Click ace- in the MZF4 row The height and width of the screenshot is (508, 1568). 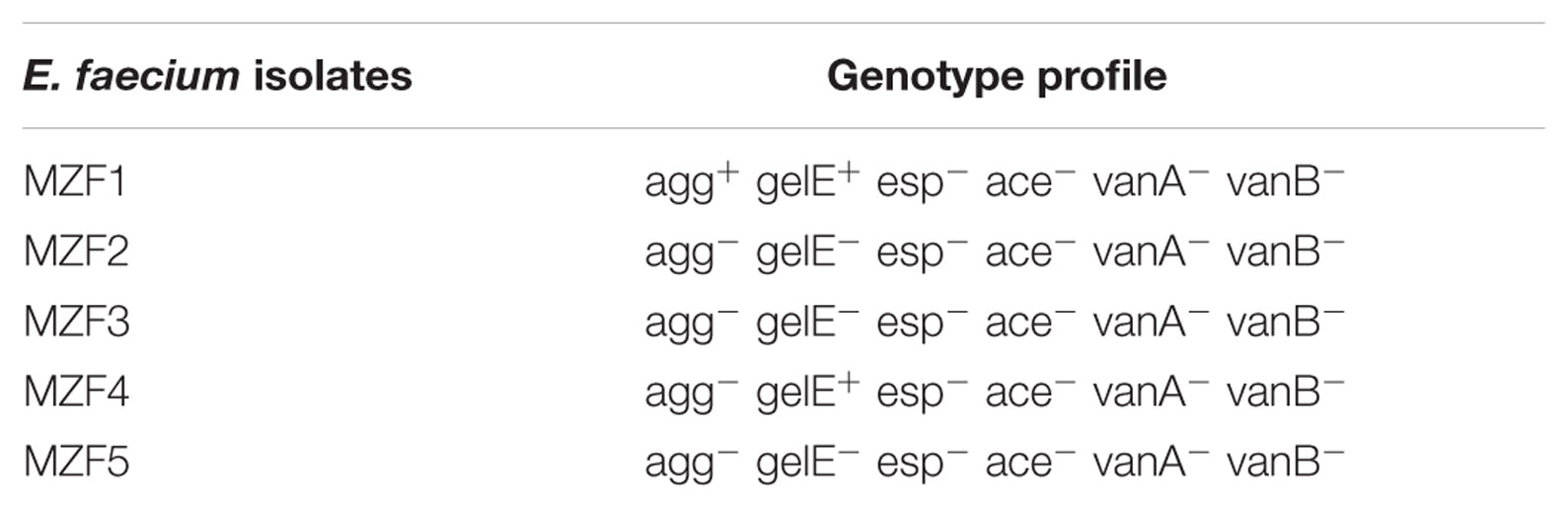point(1029,392)
